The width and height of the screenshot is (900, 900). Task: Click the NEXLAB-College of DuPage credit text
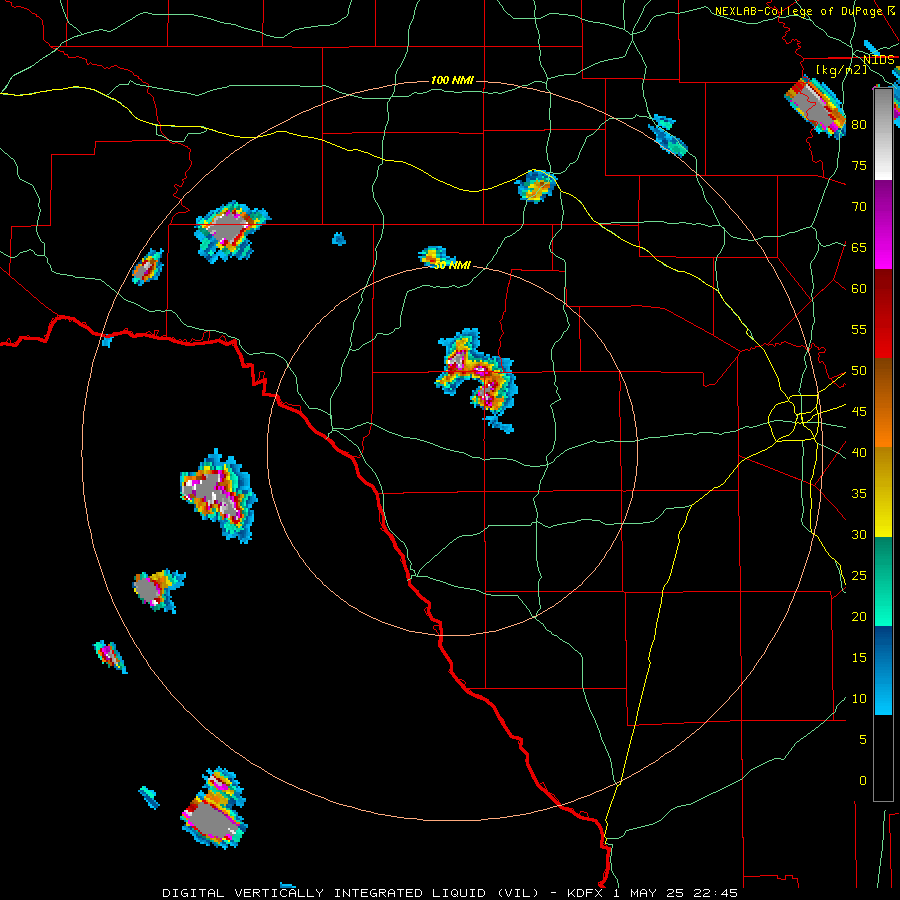coord(798,11)
